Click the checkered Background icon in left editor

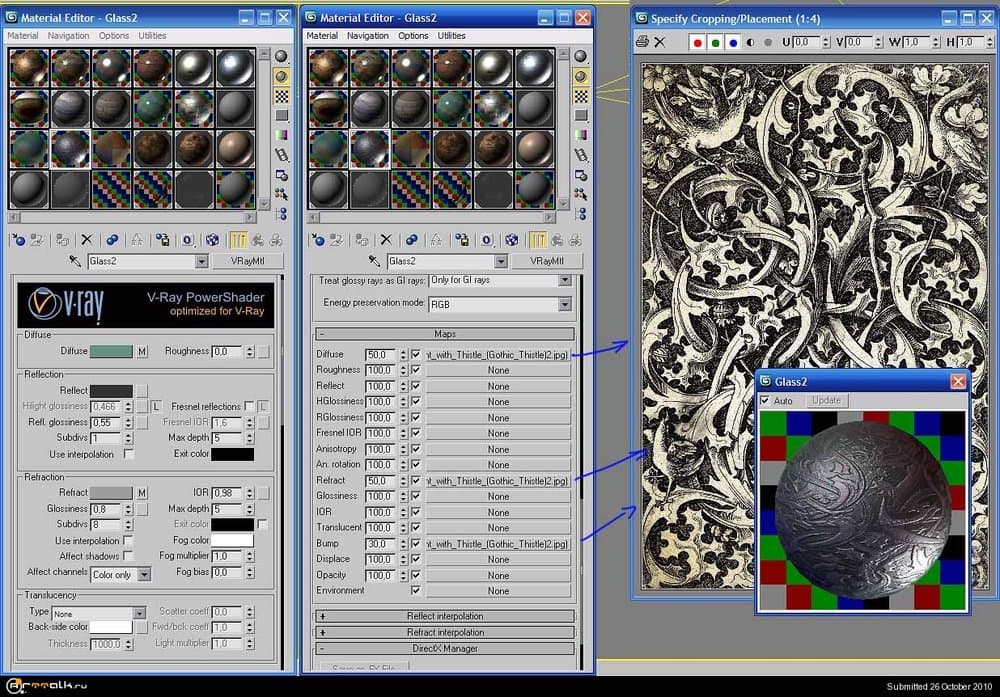coord(282,95)
